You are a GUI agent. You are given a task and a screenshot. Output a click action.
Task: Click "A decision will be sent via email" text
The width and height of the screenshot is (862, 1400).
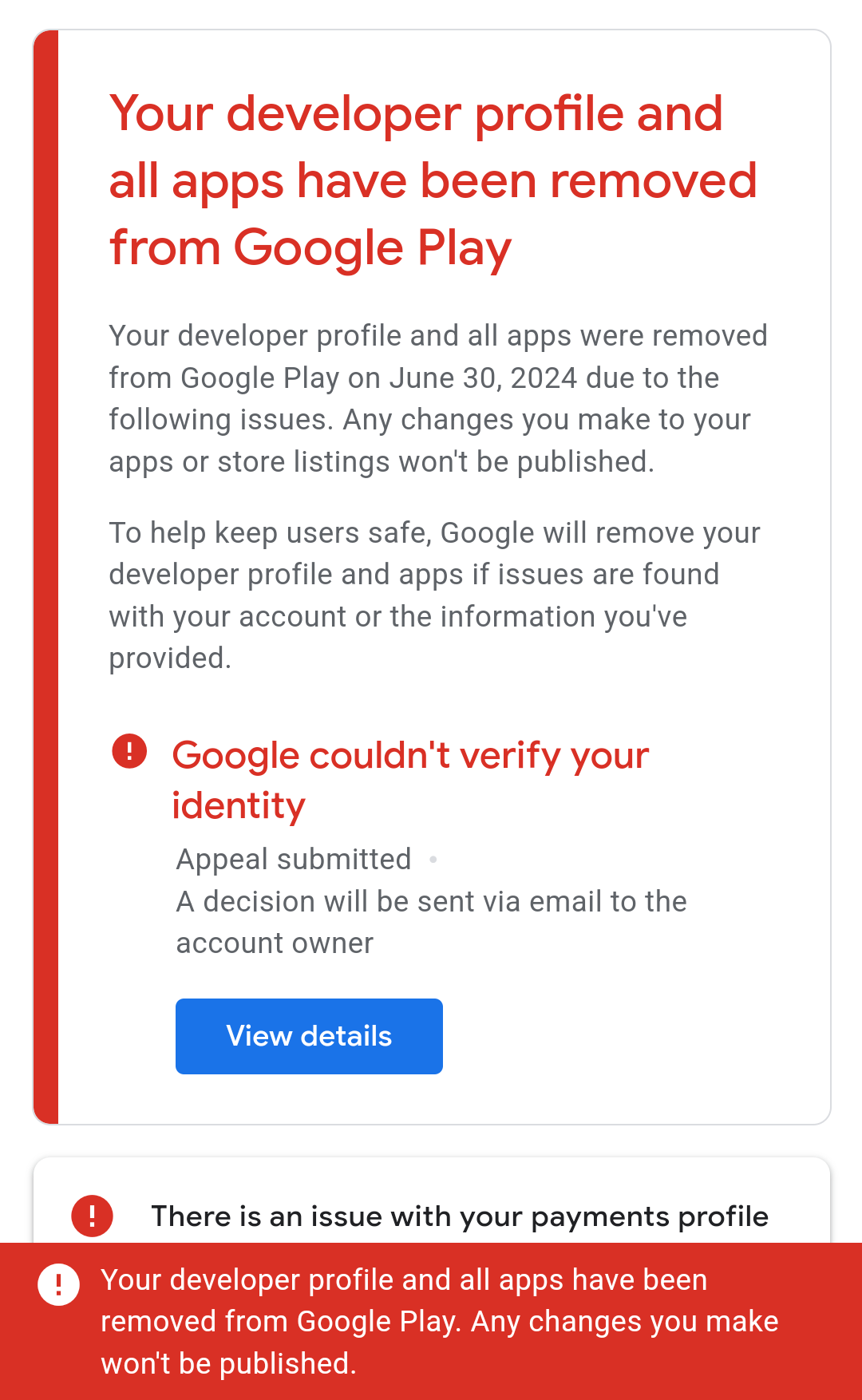point(431,902)
